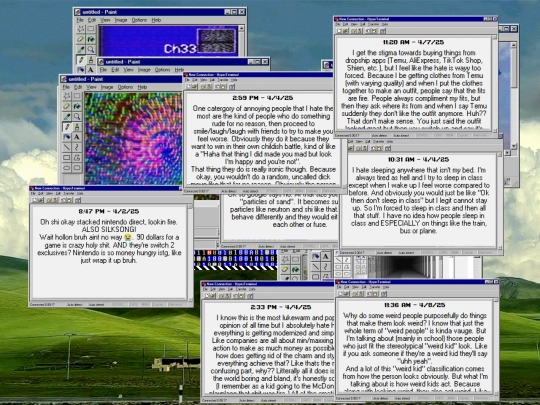This screenshot has height=405, width=540.
Task: Click Properties icon in 8:47 PM HyperTerminal toolbar
Action: pos(78,200)
